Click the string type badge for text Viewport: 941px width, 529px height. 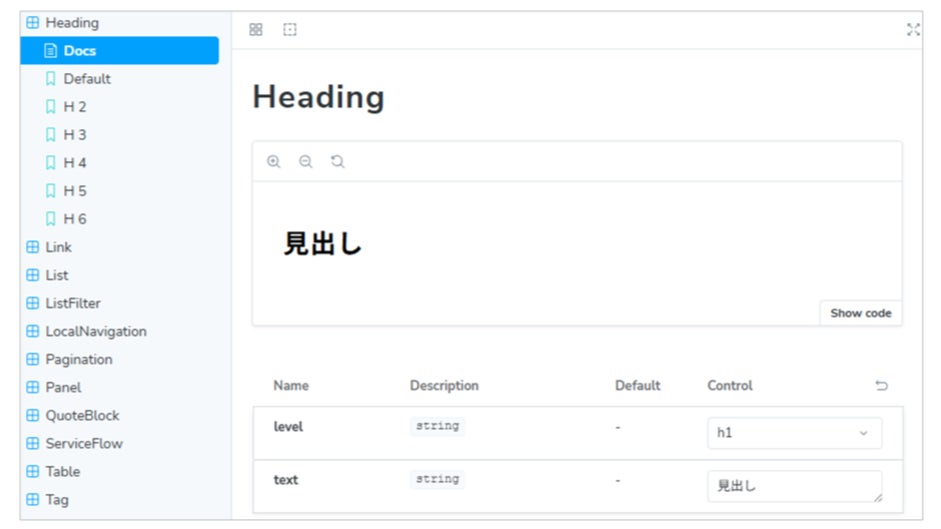(x=437, y=479)
